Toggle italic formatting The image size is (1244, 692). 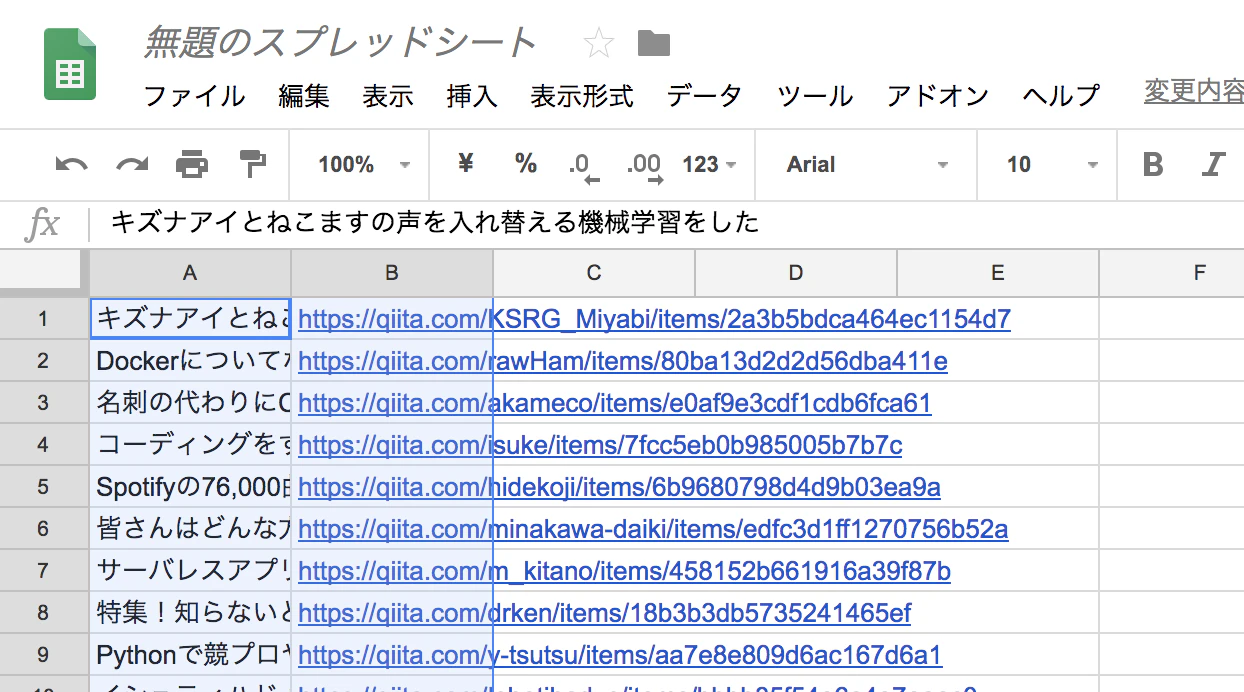[x=1214, y=164]
